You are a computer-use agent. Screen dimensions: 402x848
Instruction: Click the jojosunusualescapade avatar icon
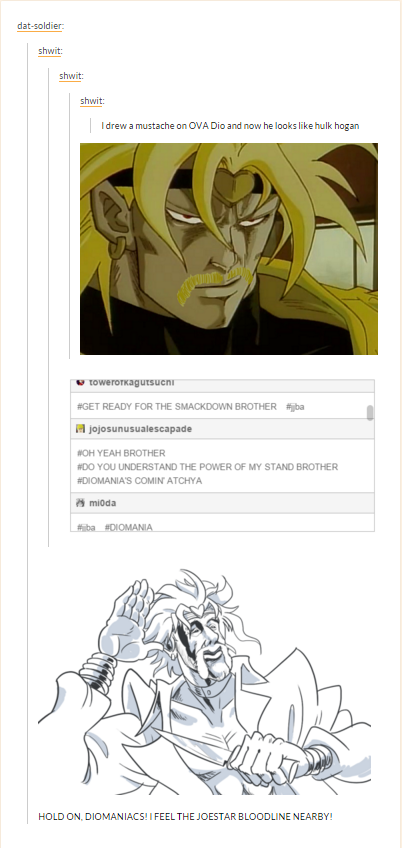click(80, 429)
